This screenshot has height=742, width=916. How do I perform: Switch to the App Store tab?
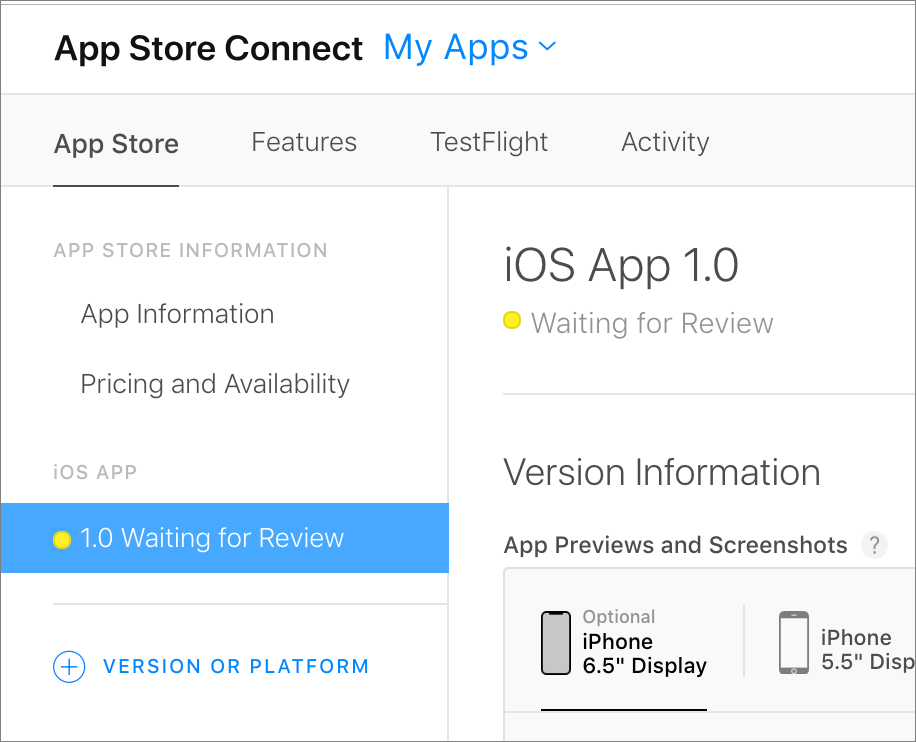(x=116, y=144)
